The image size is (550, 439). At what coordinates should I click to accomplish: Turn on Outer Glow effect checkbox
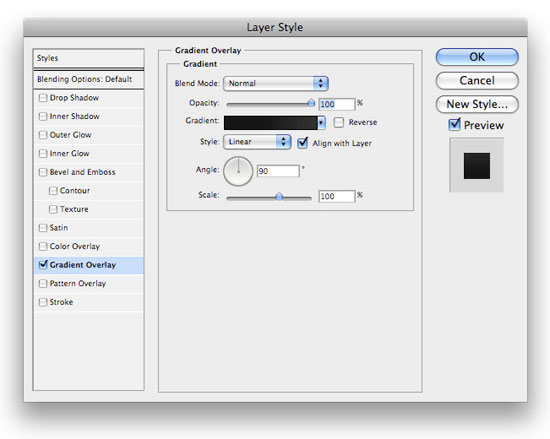pyautogui.click(x=43, y=135)
